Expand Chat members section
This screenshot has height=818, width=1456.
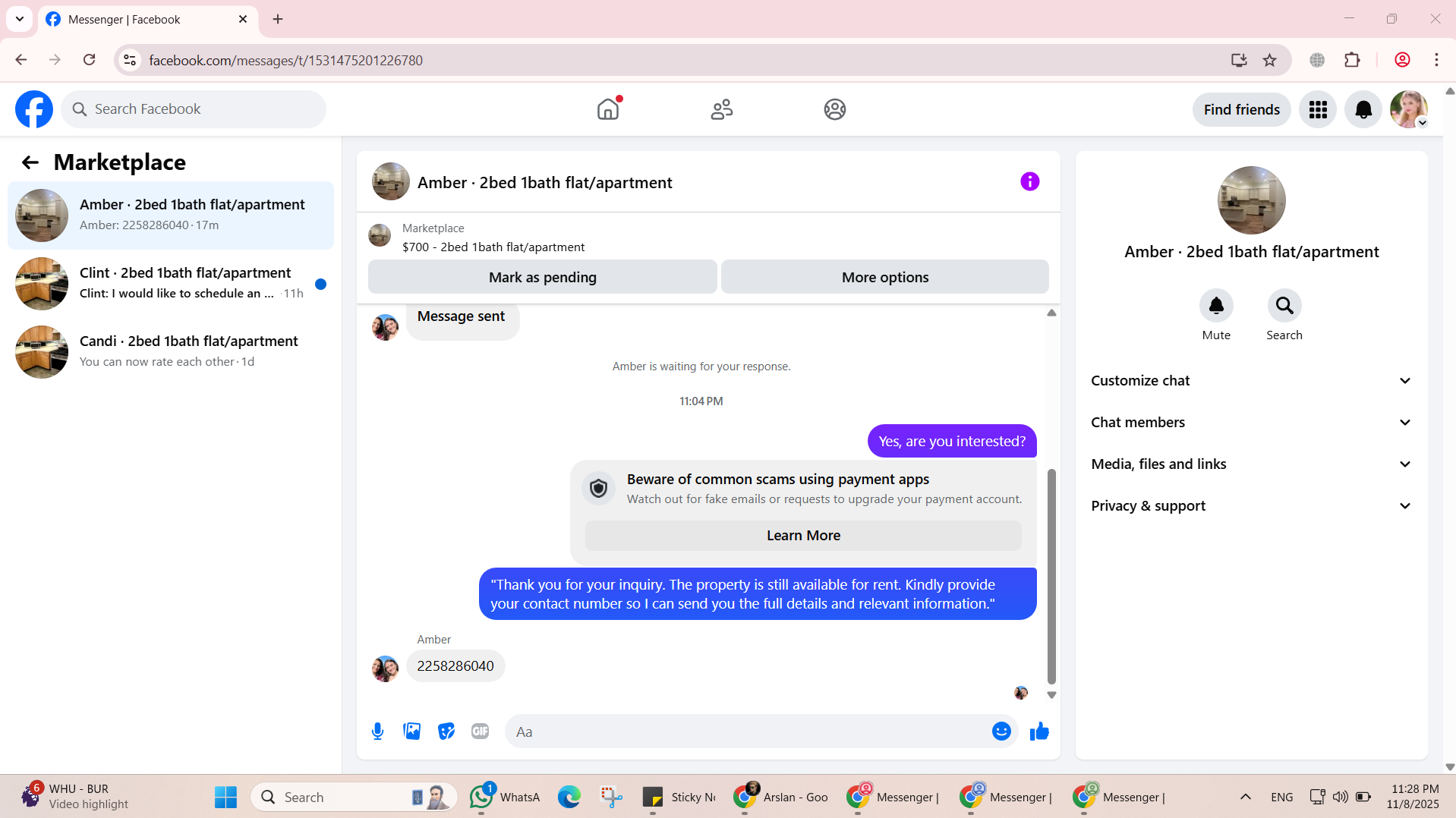(x=1252, y=423)
